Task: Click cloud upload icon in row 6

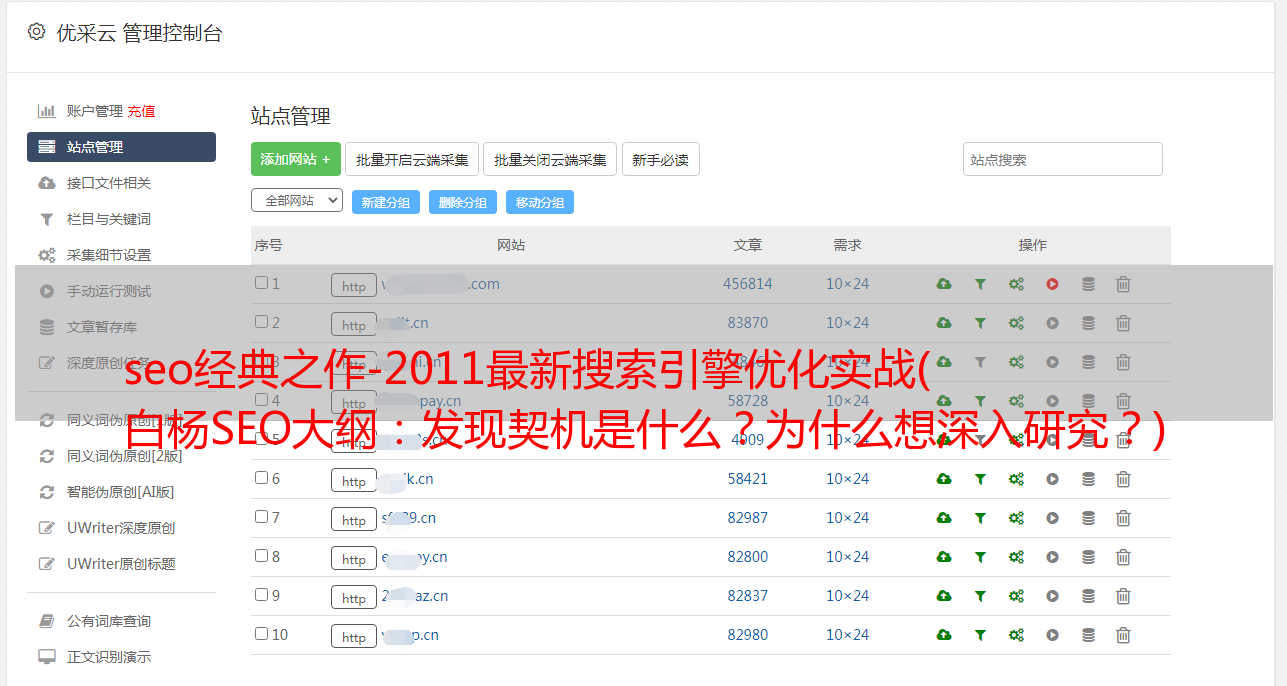Action: click(x=944, y=479)
